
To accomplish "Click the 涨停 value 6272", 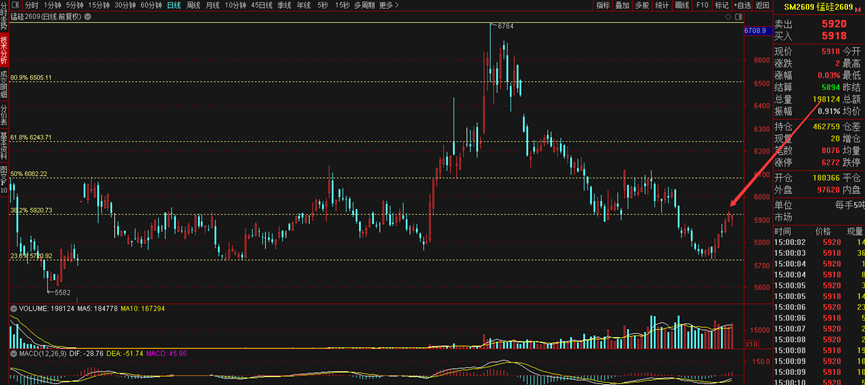I will (831, 162).
